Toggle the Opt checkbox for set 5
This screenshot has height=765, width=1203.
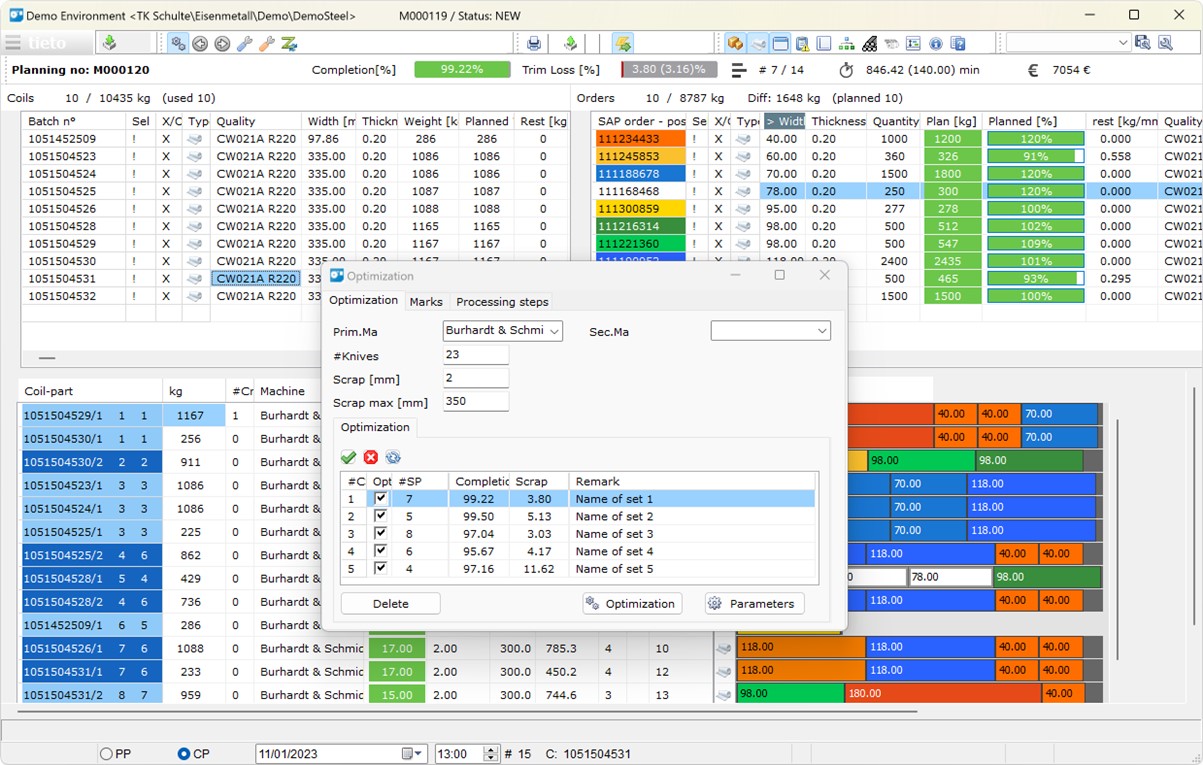380,568
